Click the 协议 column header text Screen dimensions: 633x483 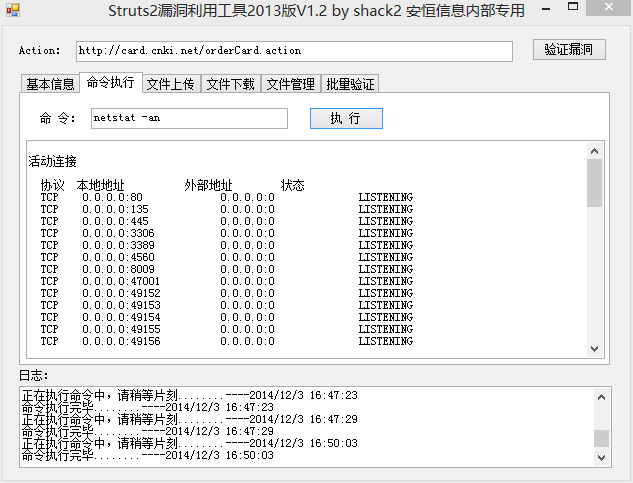click(x=52, y=185)
